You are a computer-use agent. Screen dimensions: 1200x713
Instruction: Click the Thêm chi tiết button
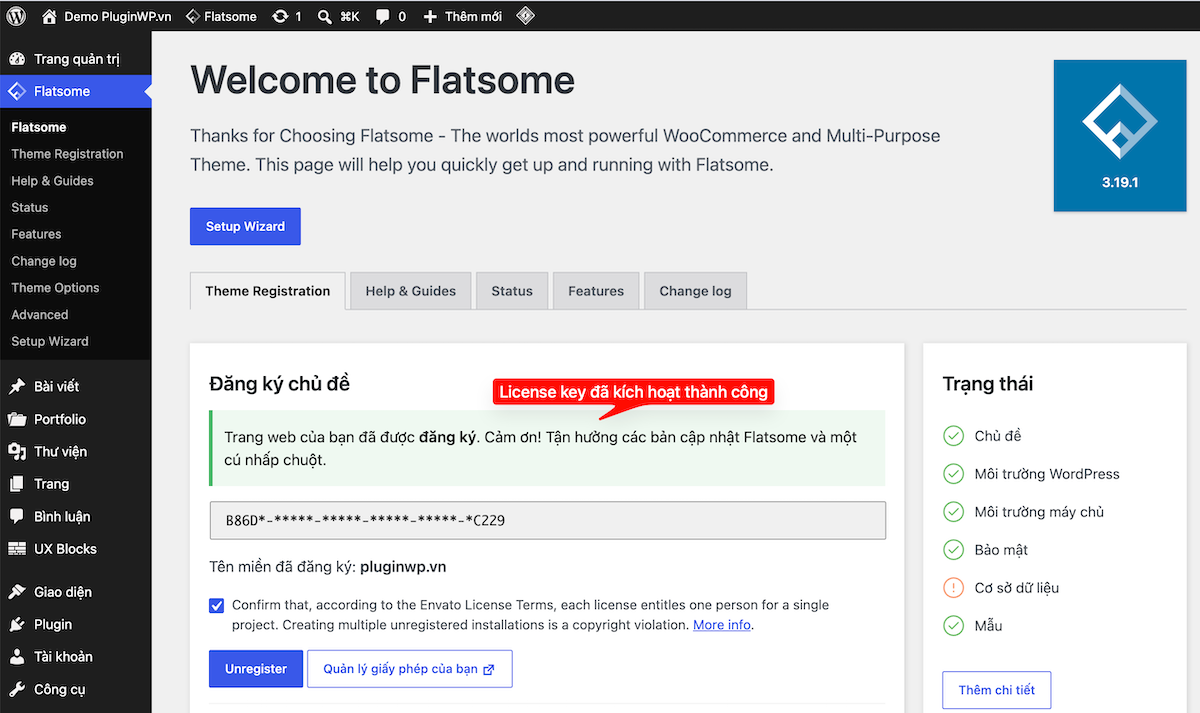(x=997, y=690)
